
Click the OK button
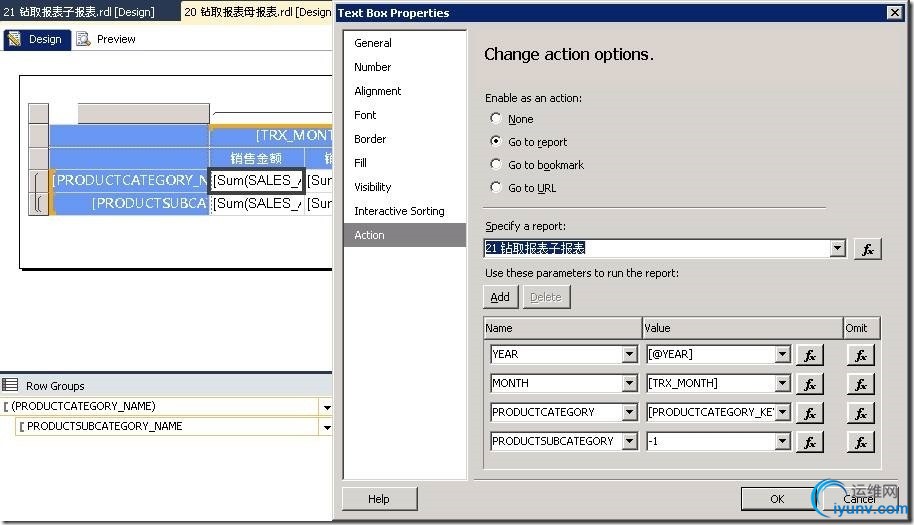point(777,499)
